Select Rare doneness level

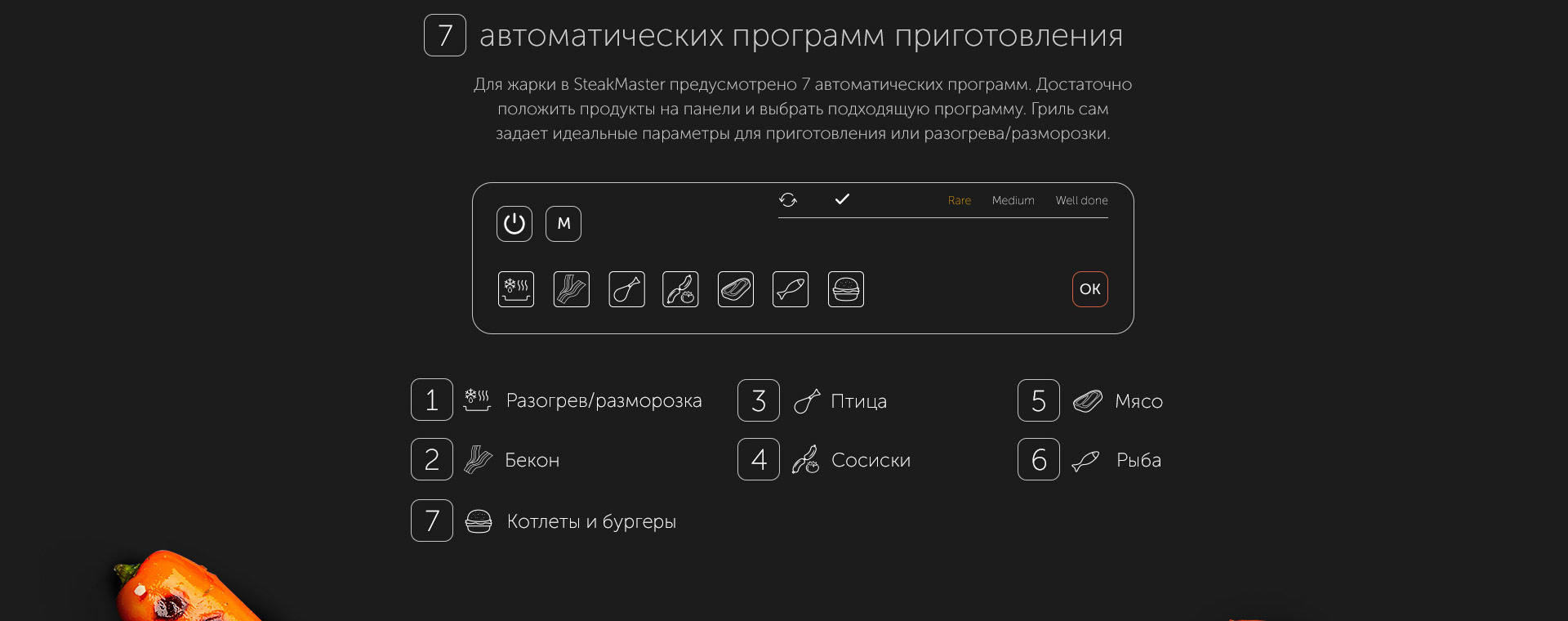point(959,201)
